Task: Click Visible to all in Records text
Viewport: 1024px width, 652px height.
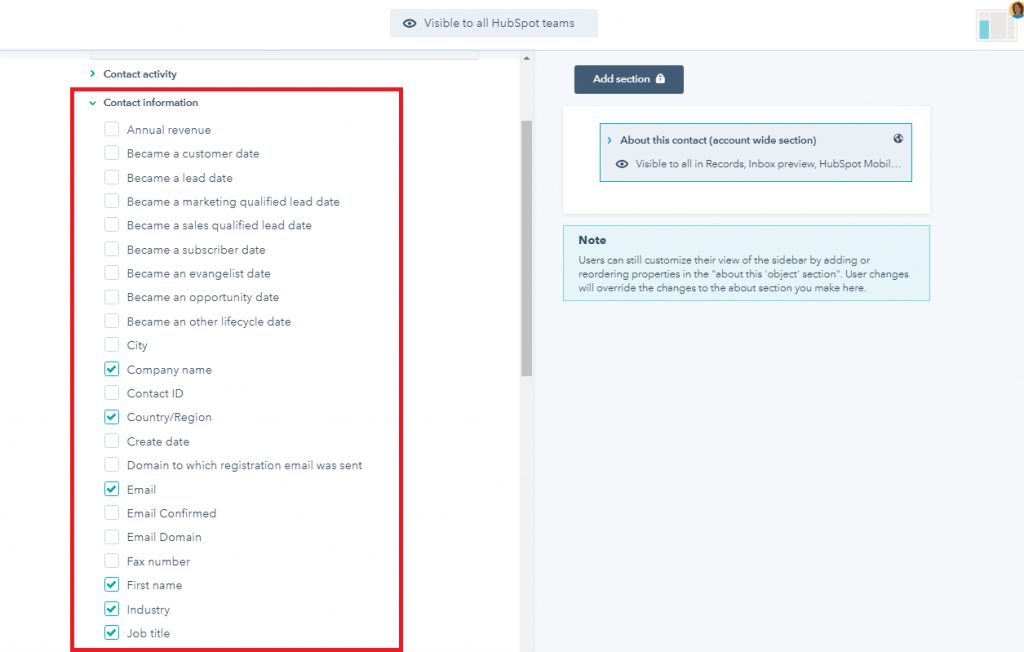Action: [x=768, y=164]
